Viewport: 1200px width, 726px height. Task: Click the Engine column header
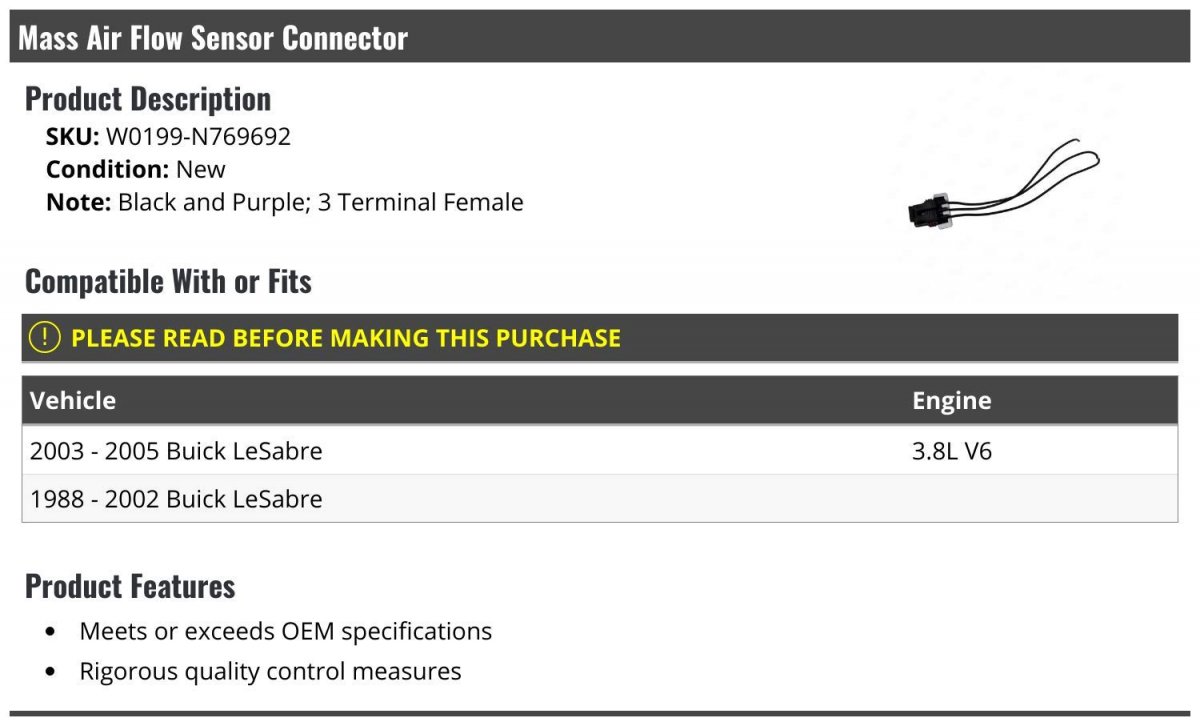[951, 401]
